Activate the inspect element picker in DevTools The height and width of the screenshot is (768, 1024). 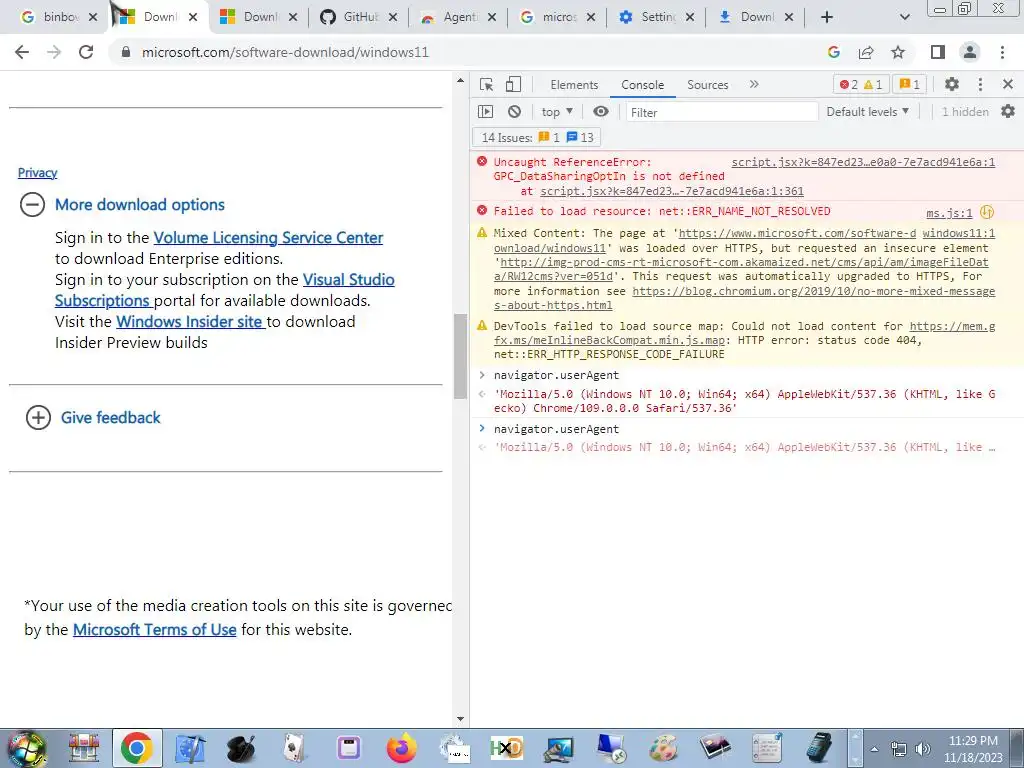coord(486,84)
